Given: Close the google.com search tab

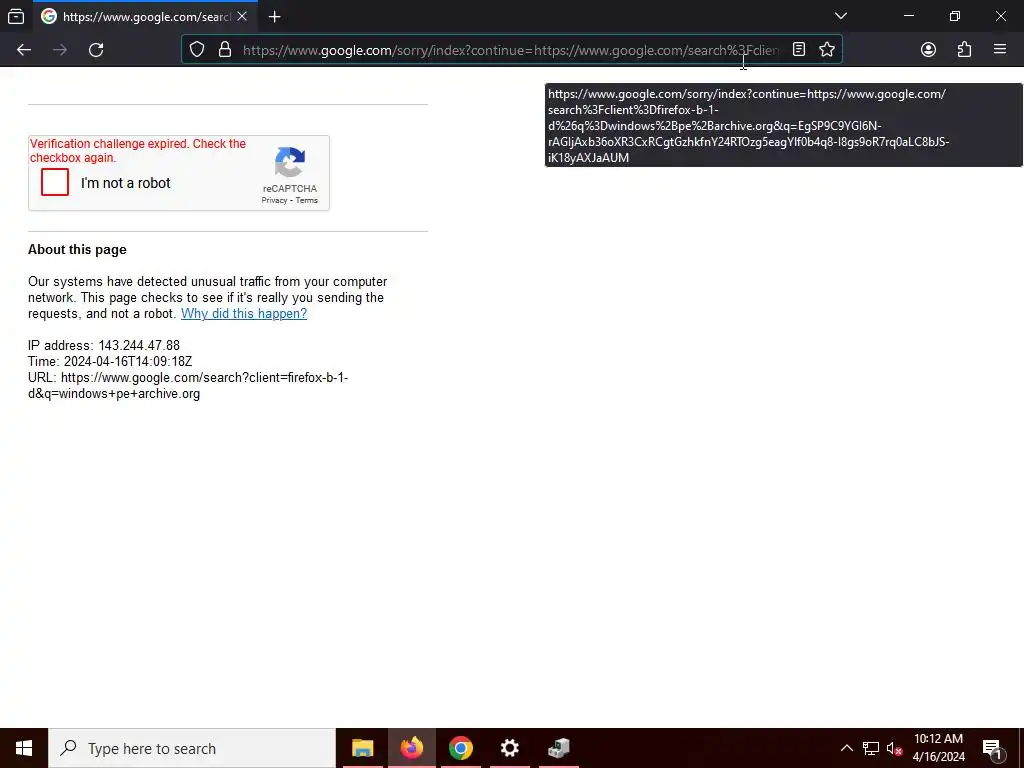Looking at the screenshot, I should [x=242, y=16].
